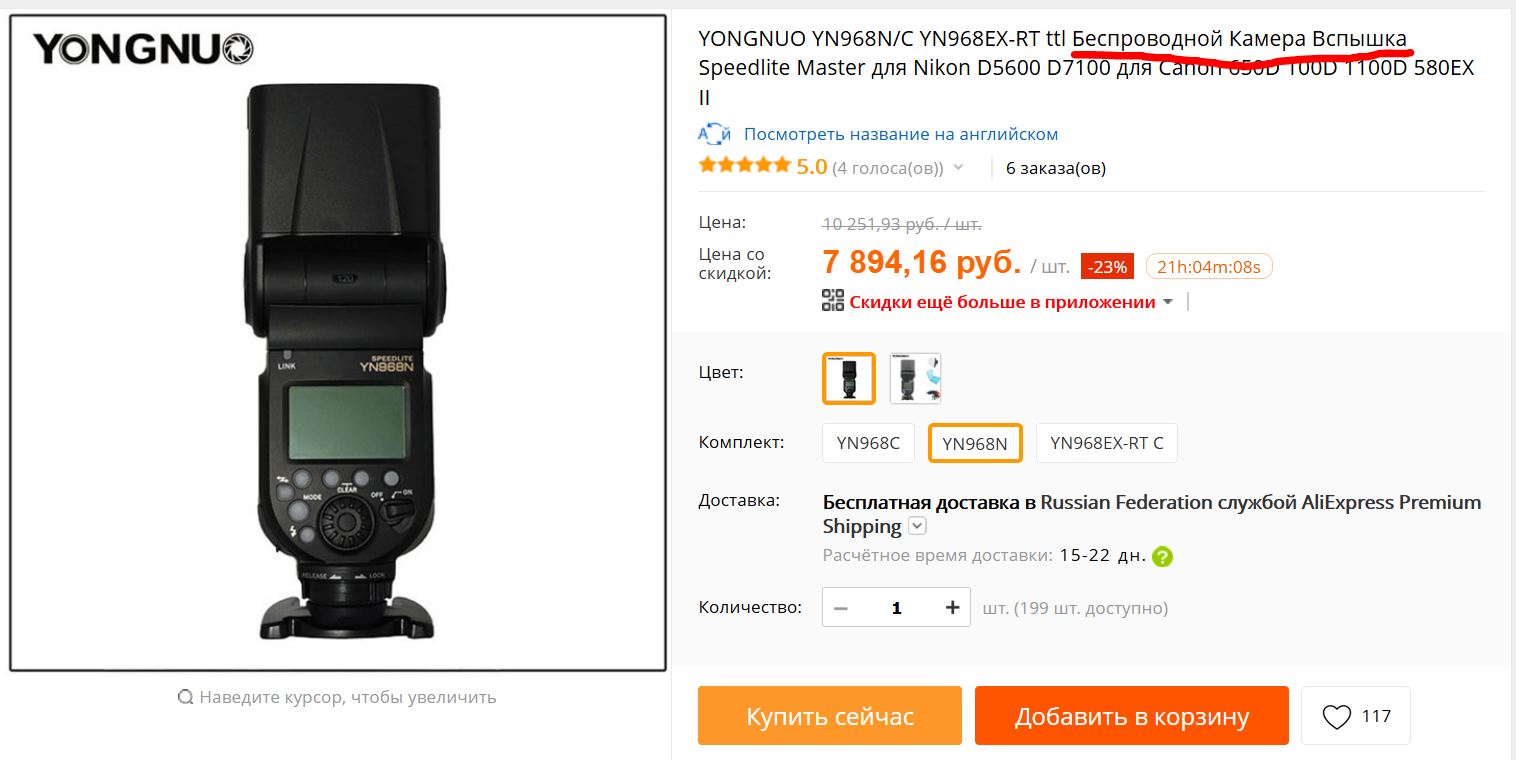This screenshot has width=1516, height=760.
Task: Click the heart wishlist icon
Action: click(x=1337, y=717)
